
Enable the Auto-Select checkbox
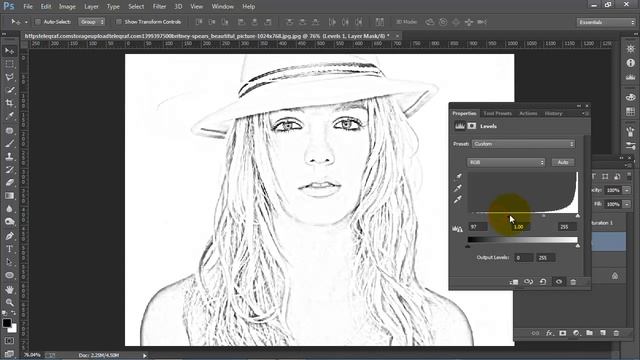click(38, 22)
